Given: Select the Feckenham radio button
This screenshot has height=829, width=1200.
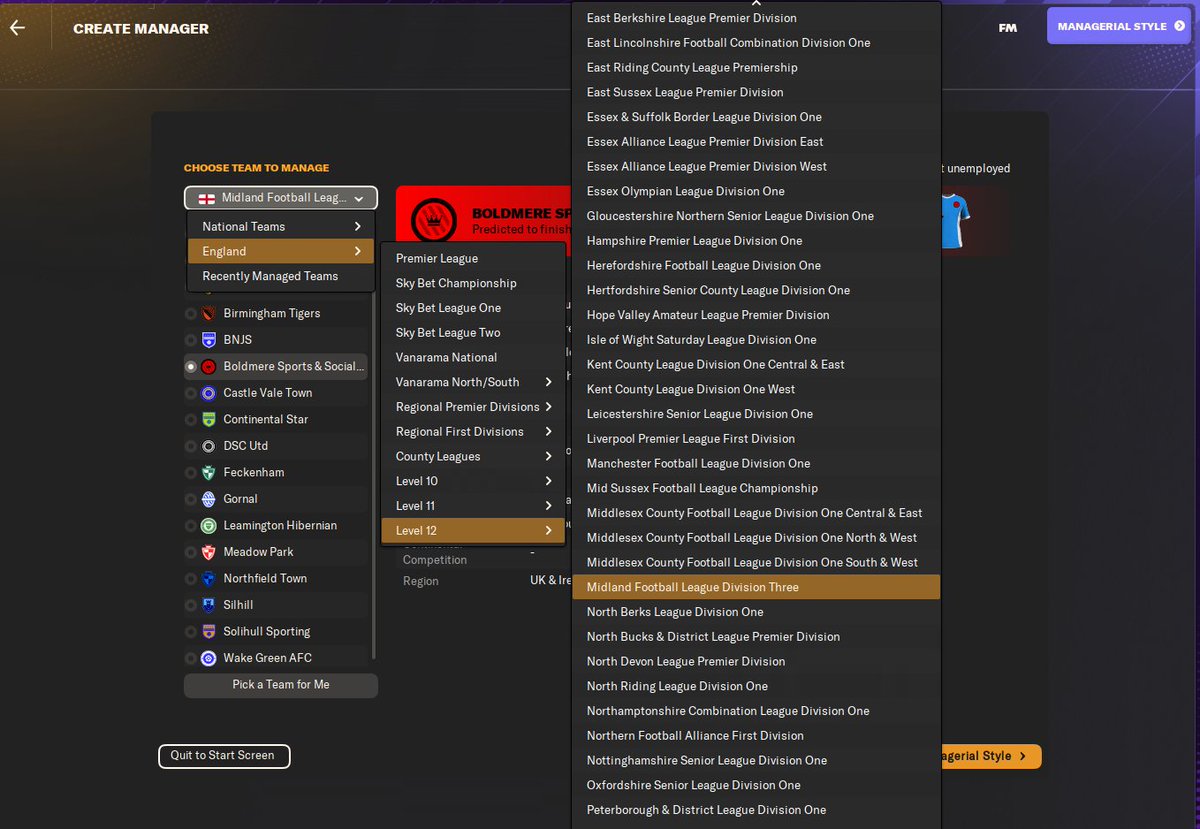Looking at the screenshot, I should click(190, 472).
